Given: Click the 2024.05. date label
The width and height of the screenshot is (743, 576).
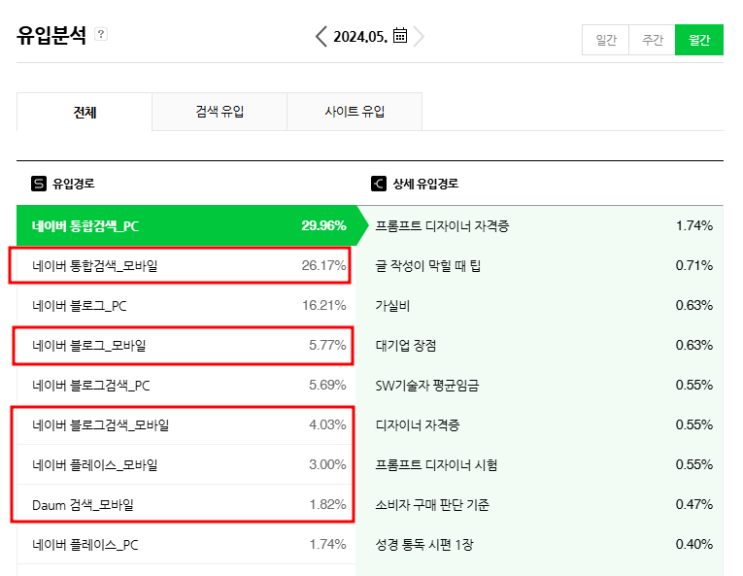Looking at the screenshot, I should 360,36.
